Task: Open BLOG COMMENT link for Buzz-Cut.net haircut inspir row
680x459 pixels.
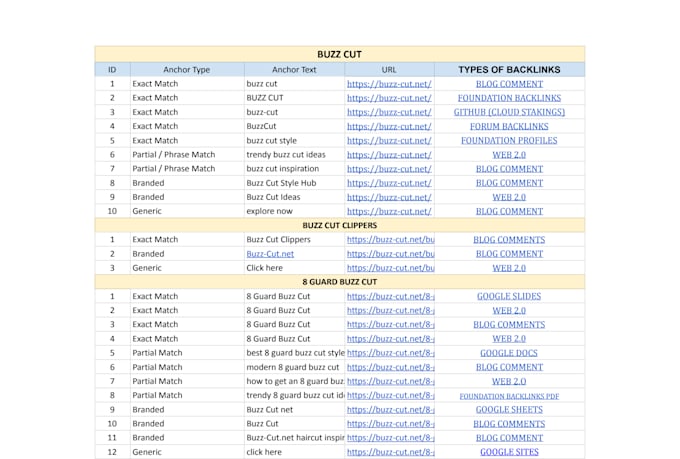Action: 509,438
